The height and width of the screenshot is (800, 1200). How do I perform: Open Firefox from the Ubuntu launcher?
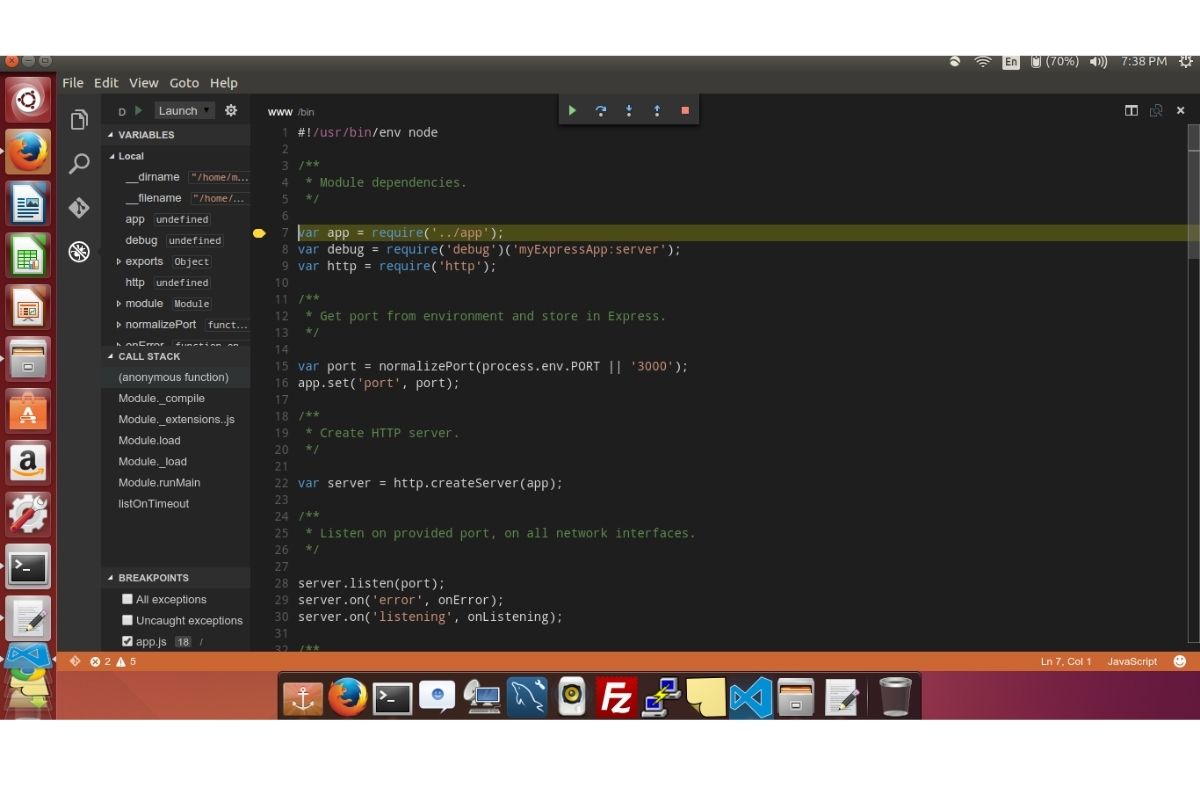coord(28,152)
